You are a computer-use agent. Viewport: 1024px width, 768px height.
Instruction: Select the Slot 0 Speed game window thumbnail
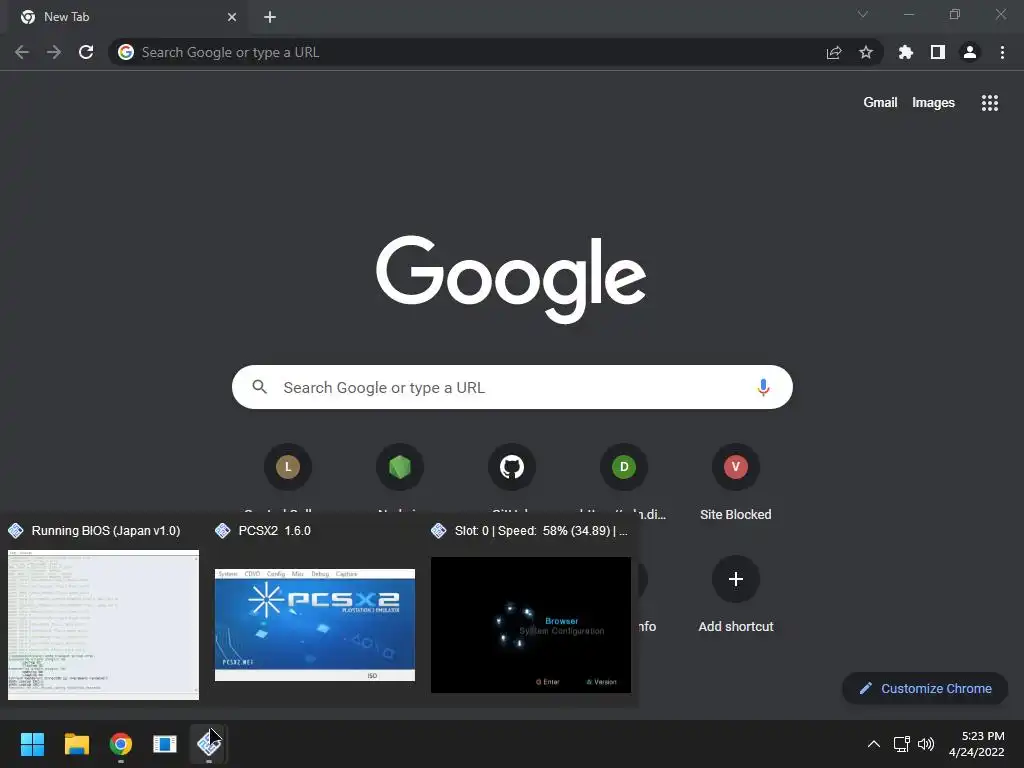(x=531, y=625)
